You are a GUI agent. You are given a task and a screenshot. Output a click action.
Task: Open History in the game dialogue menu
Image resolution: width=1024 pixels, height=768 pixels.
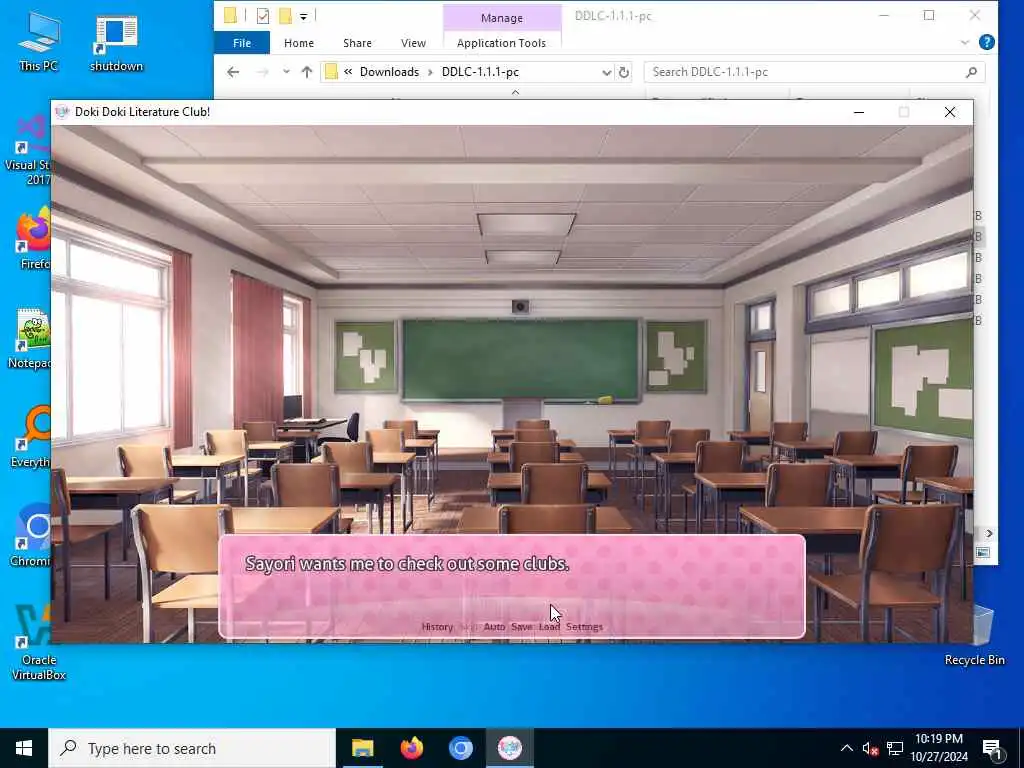tap(437, 626)
